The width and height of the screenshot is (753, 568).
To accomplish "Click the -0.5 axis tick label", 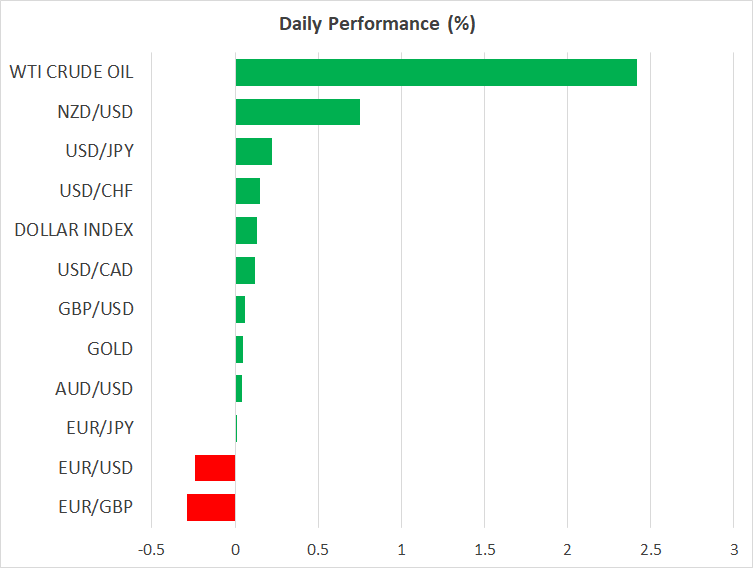I will pyautogui.click(x=152, y=549).
